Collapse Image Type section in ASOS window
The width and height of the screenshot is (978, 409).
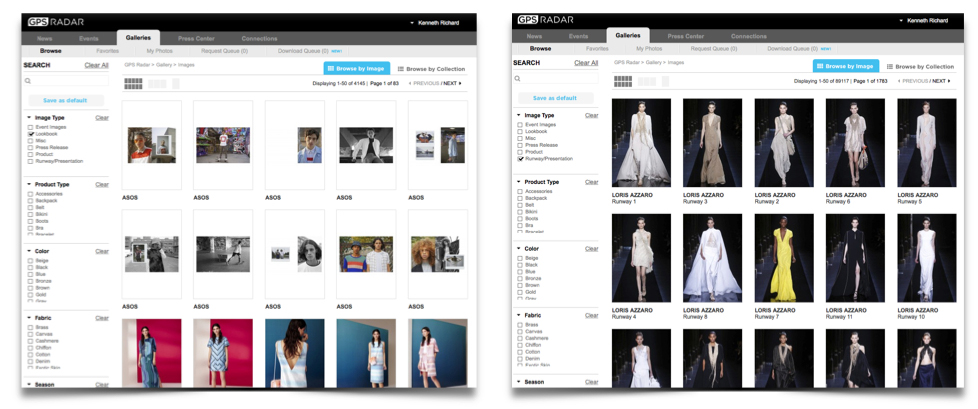(29, 118)
